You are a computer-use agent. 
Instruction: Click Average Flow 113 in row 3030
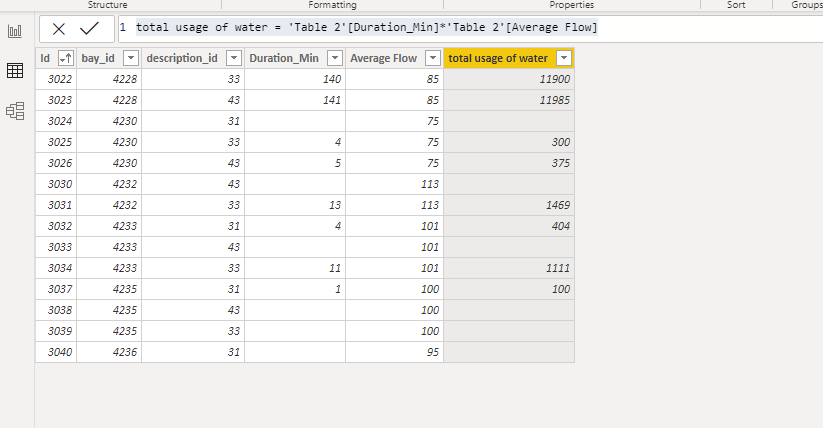coord(395,184)
